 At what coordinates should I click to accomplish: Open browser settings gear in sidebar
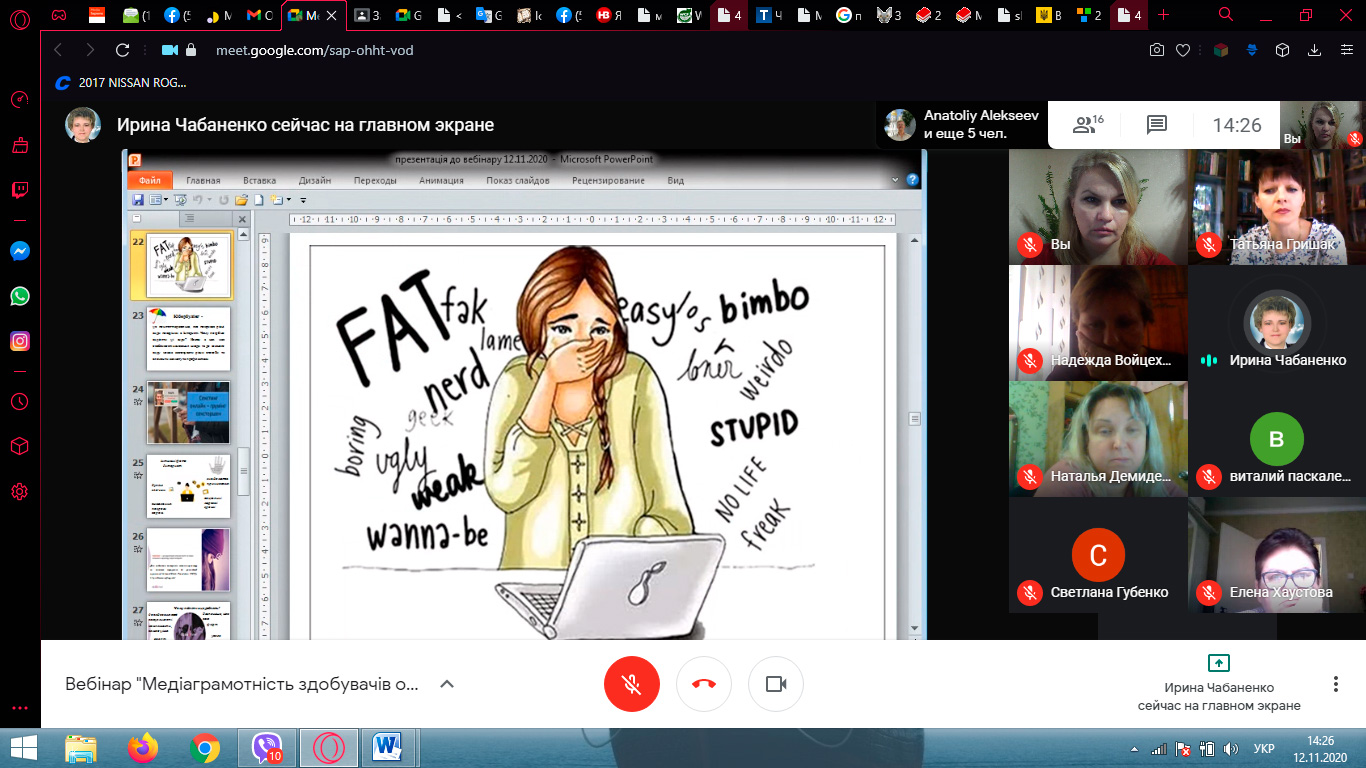19,491
